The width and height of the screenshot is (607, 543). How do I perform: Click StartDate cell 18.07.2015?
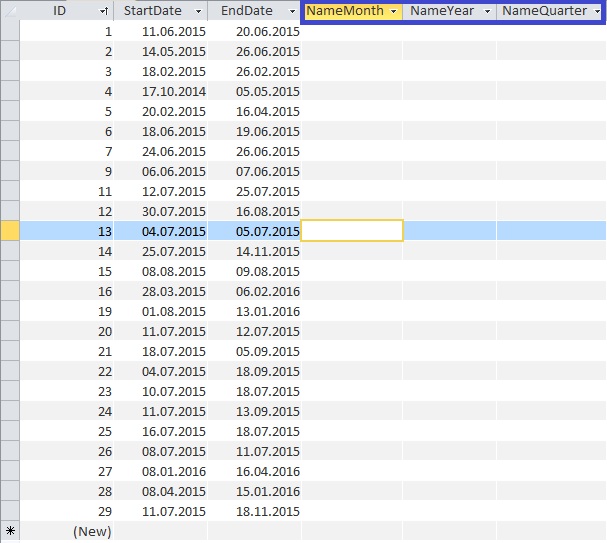[x=161, y=351]
